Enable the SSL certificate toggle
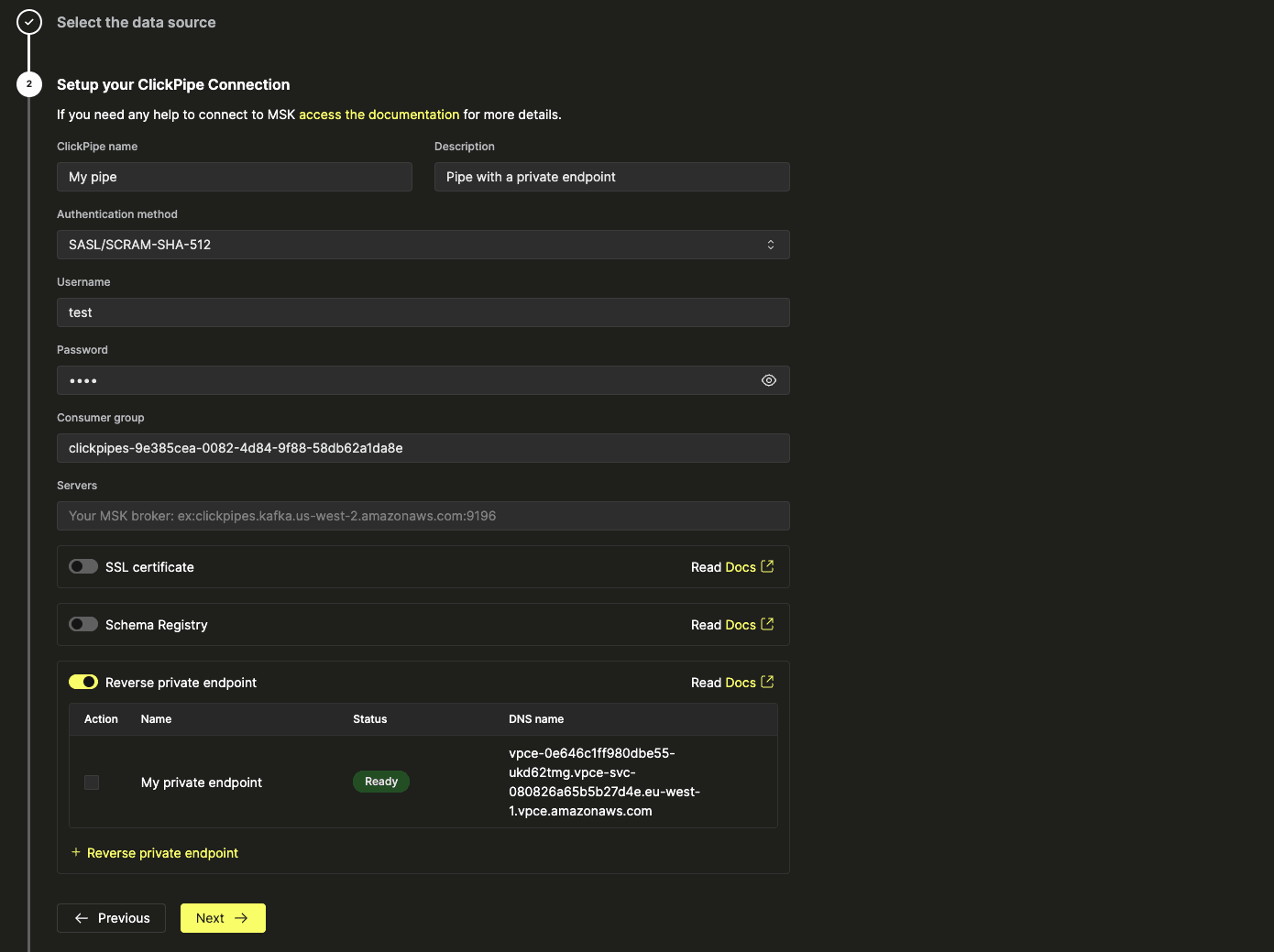The image size is (1274, 952). (83, 566)
